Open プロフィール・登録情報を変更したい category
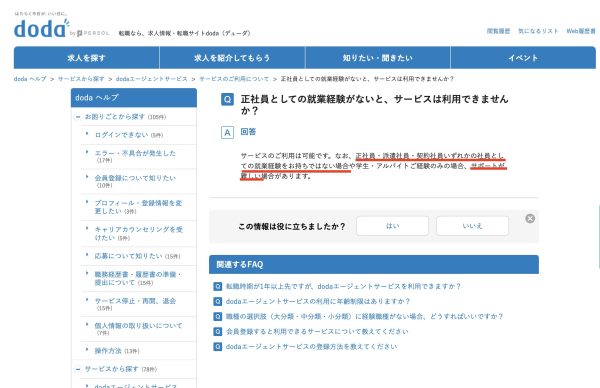Image resolution: width=600 pixels, height=388 pixels. [138, 207]
